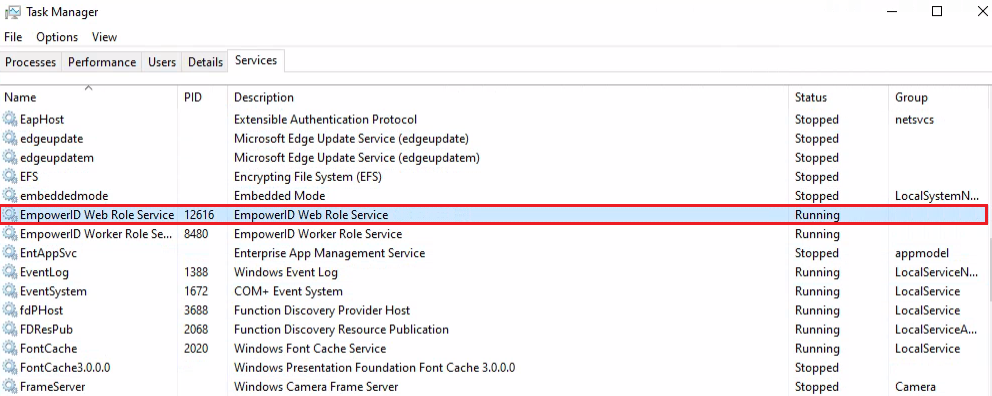
Task: Click the gear icon beside EventSystem
Action: click(10, 292)
